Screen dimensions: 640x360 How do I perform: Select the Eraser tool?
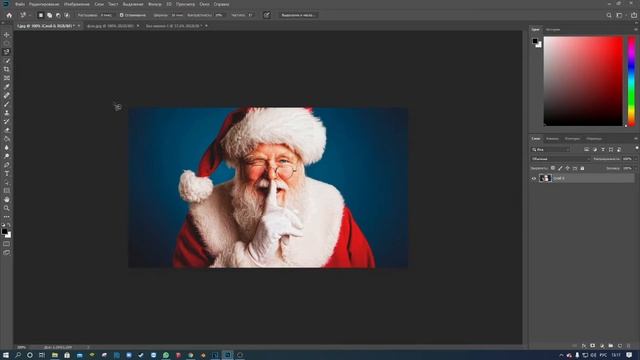pos(7,130)
